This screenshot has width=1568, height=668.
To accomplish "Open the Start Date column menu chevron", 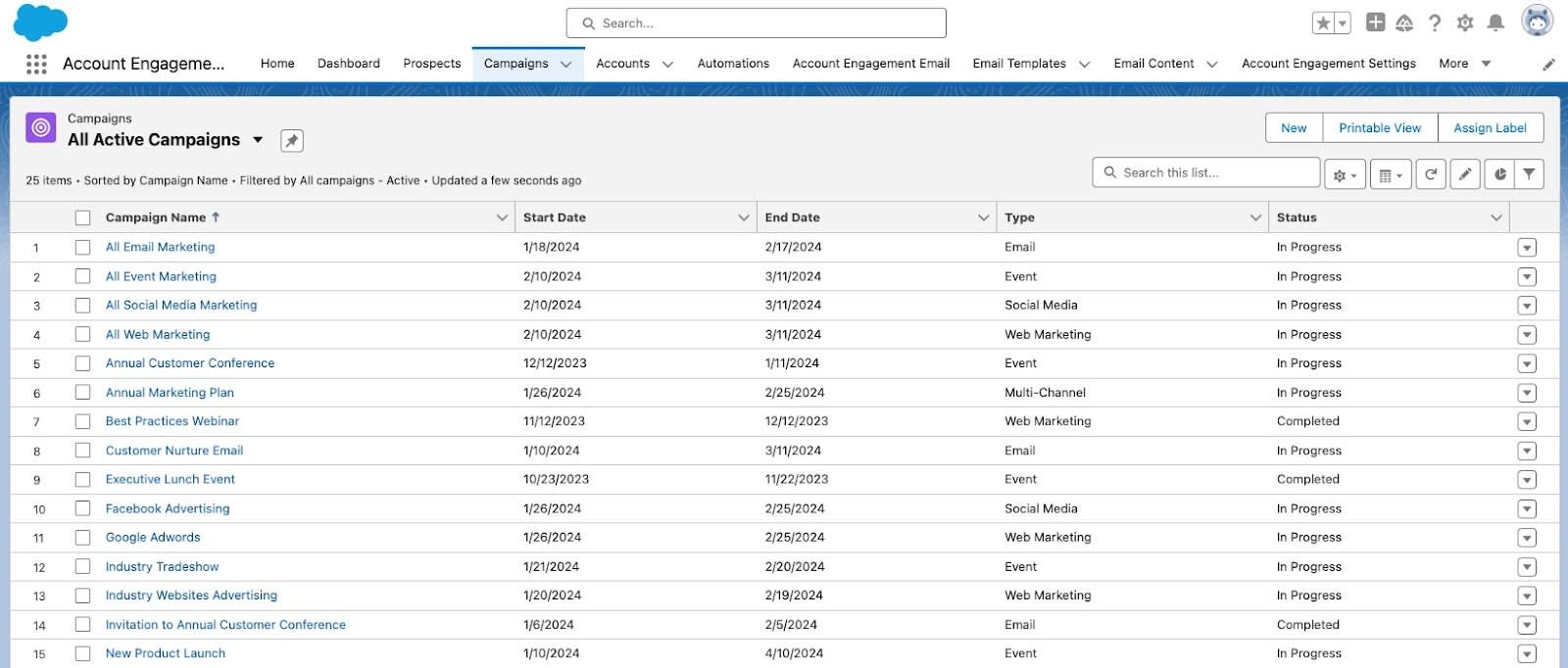I will pos(743,217).
